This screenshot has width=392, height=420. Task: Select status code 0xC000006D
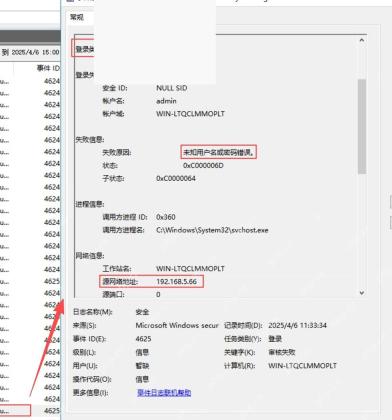click(203, 165)
